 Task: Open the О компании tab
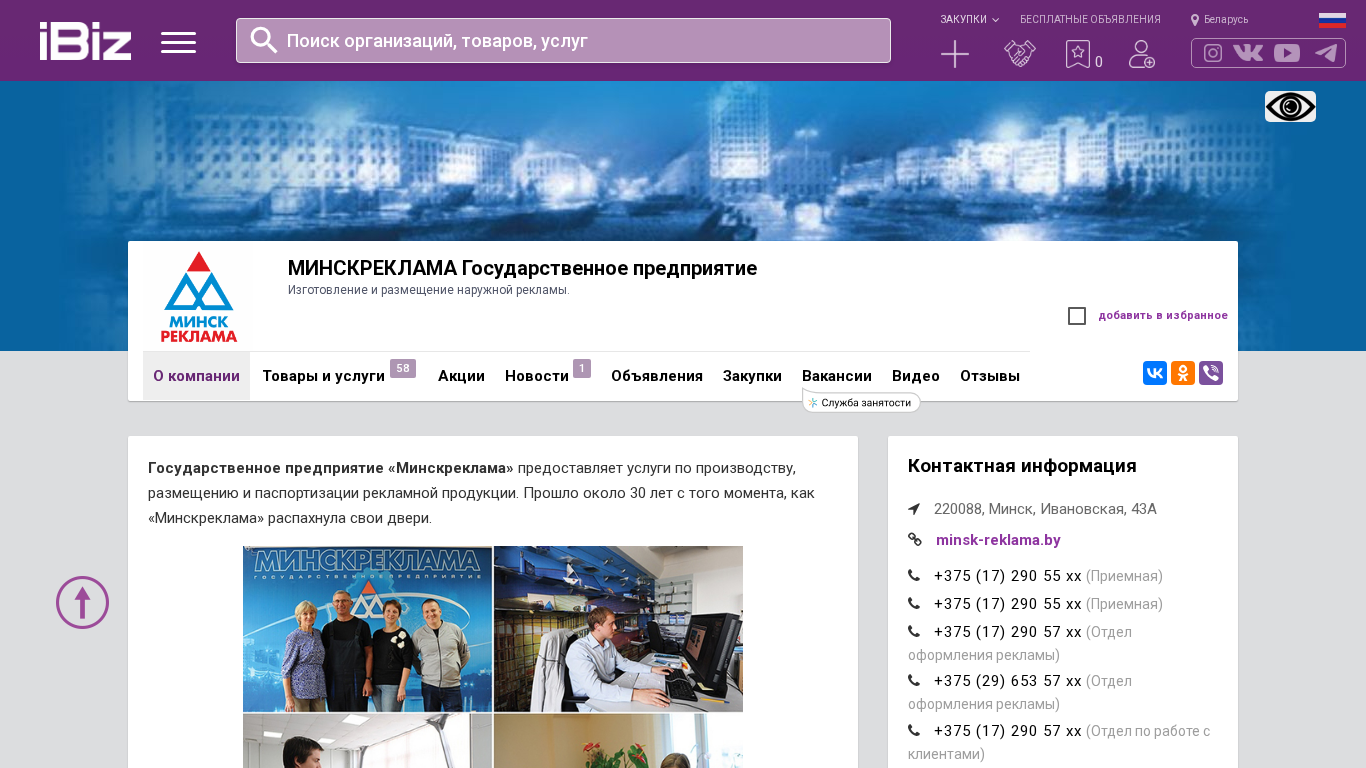coord(196,376)
